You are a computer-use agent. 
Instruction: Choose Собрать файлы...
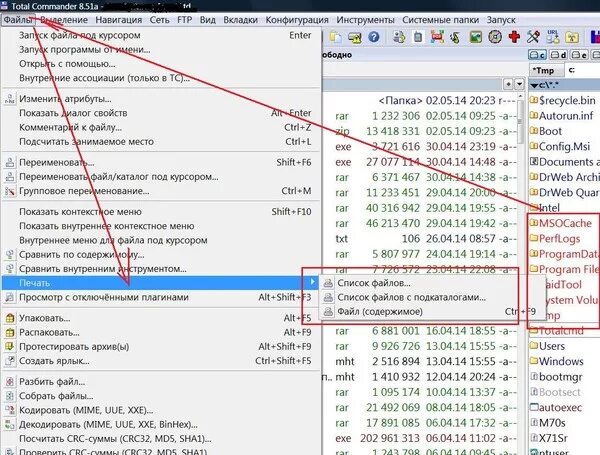(x=161, y=396)
